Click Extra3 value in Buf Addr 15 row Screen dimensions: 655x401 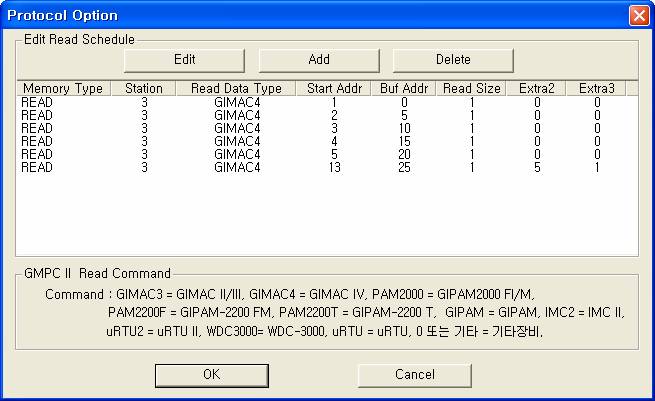click(597, 141)
